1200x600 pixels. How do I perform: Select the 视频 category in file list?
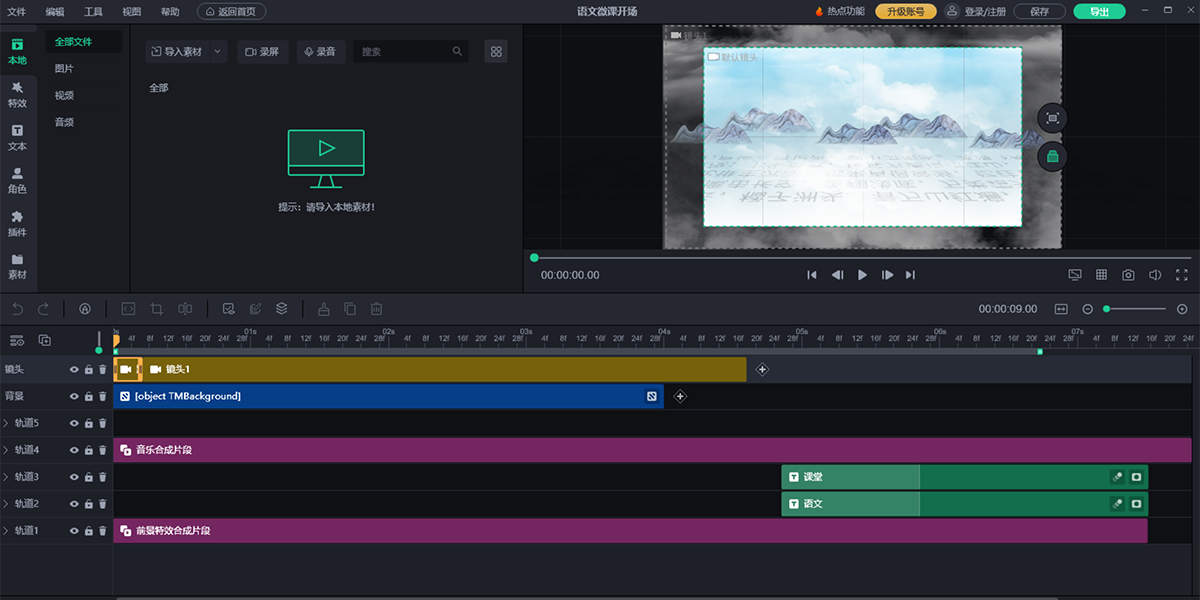[x=64, y=95]
